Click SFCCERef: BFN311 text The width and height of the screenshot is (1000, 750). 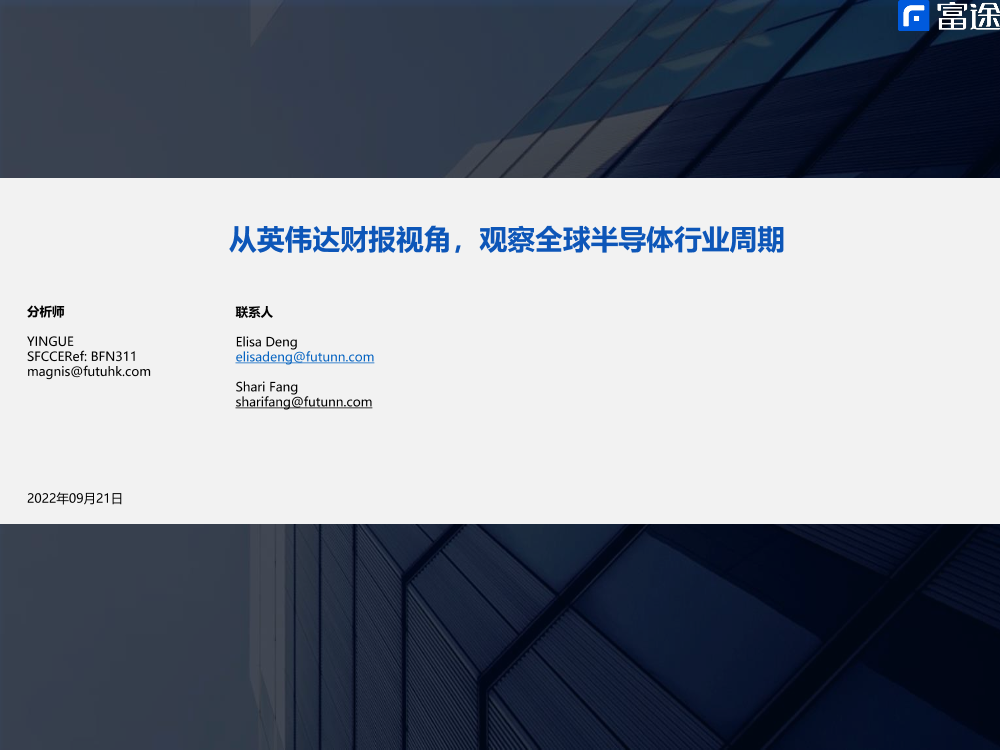point(82,357)
